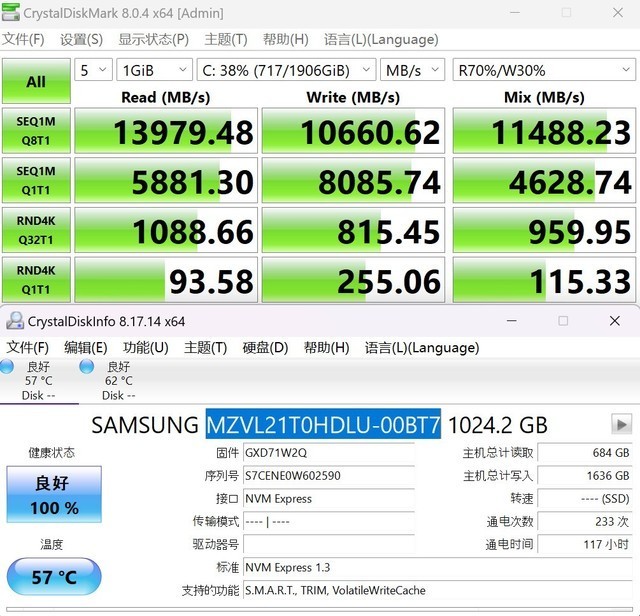Image resolution: width=640 pixels, height=616 pixels.
Task: Click the next disk arrow button
Action: coord(621,425)
